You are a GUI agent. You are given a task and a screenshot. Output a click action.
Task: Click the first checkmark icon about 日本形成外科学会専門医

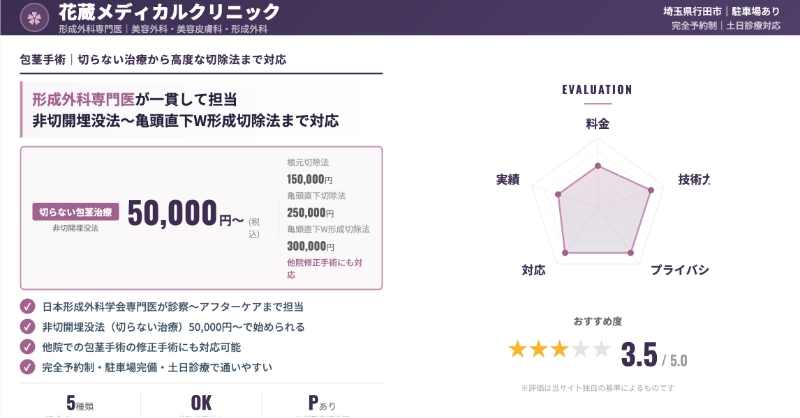[27, 307]
